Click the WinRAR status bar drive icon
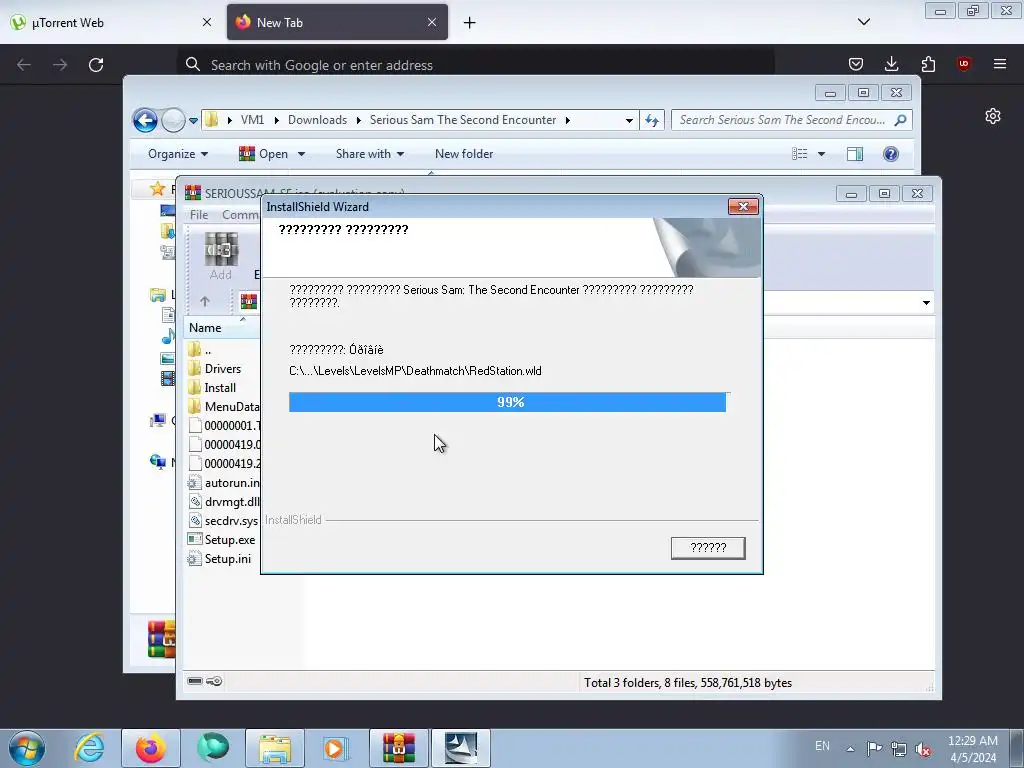 195,681
